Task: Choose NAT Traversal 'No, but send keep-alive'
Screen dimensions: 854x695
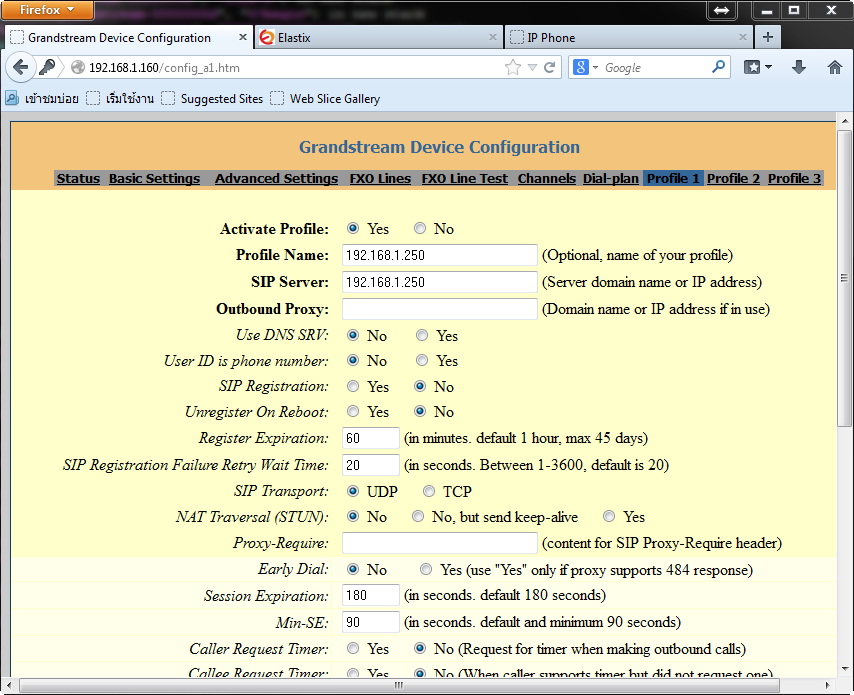Action: (418, 516)
